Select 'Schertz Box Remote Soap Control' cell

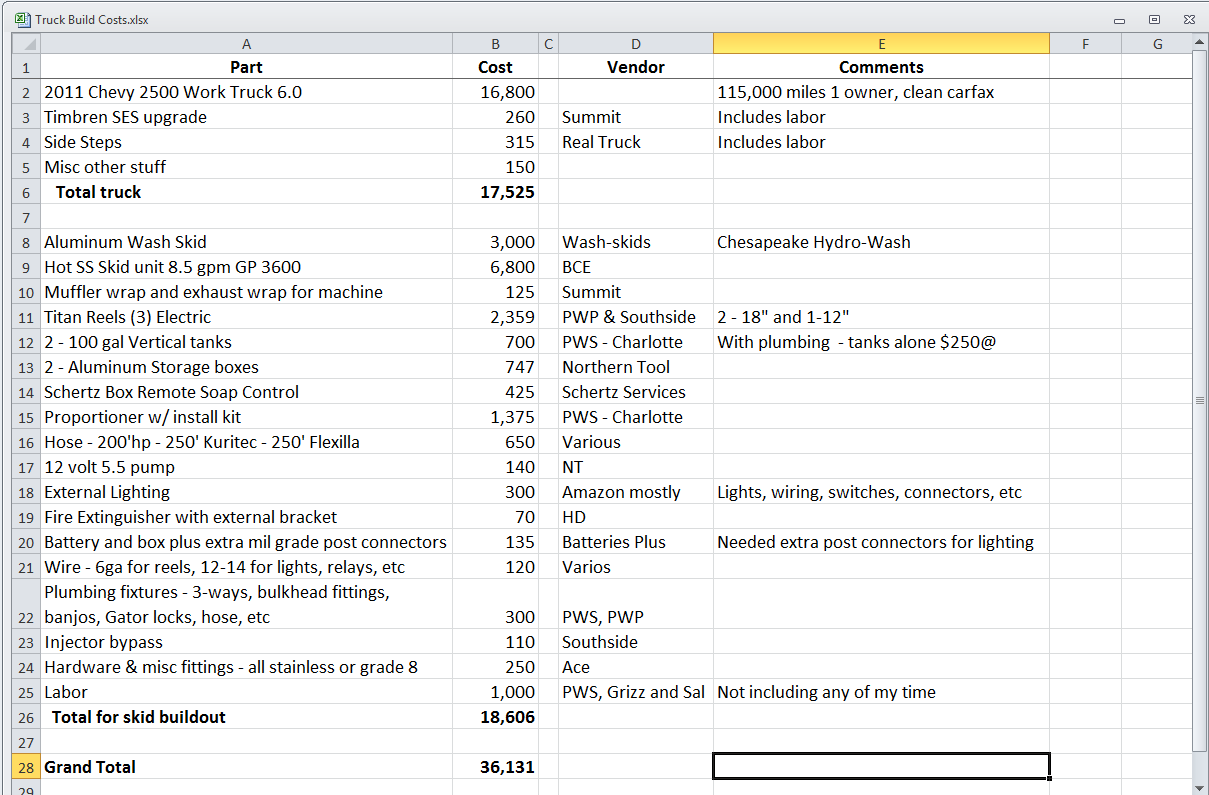pos(246,392)
